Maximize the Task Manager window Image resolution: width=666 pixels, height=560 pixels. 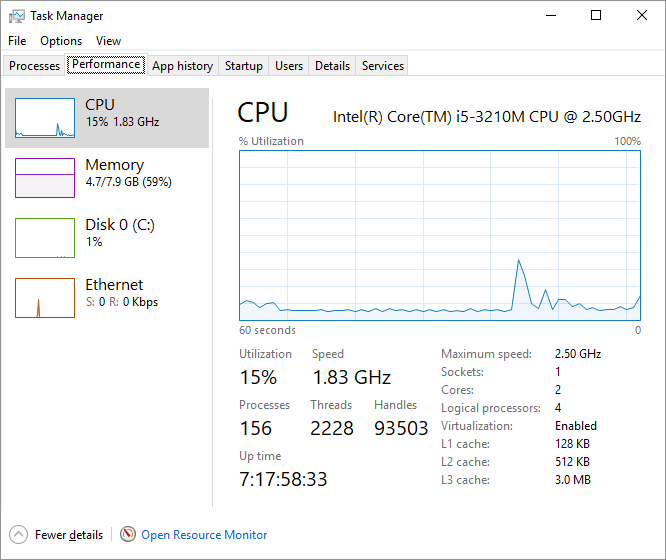point(596,16)
